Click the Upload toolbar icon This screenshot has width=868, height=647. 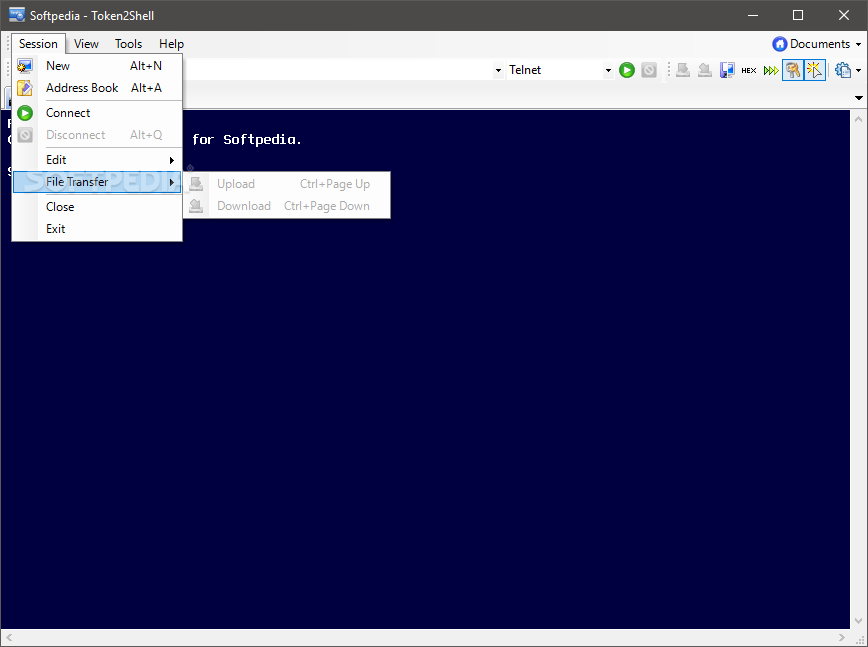tap(683, 70)
